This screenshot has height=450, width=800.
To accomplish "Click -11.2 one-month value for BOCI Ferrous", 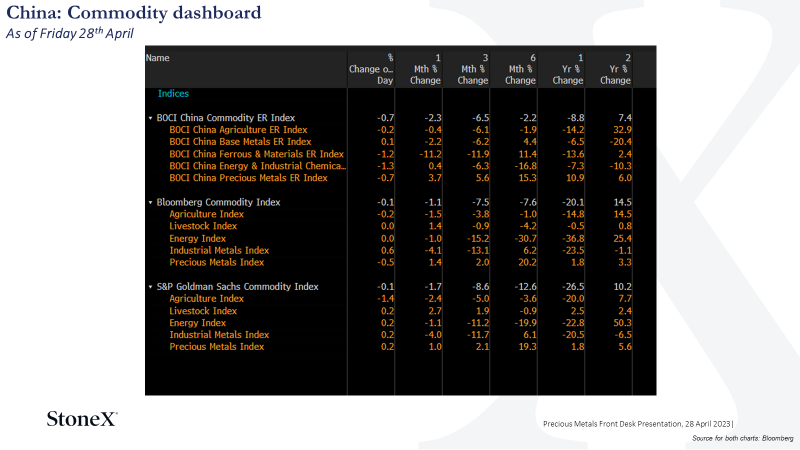I will (x=430, y=154).
